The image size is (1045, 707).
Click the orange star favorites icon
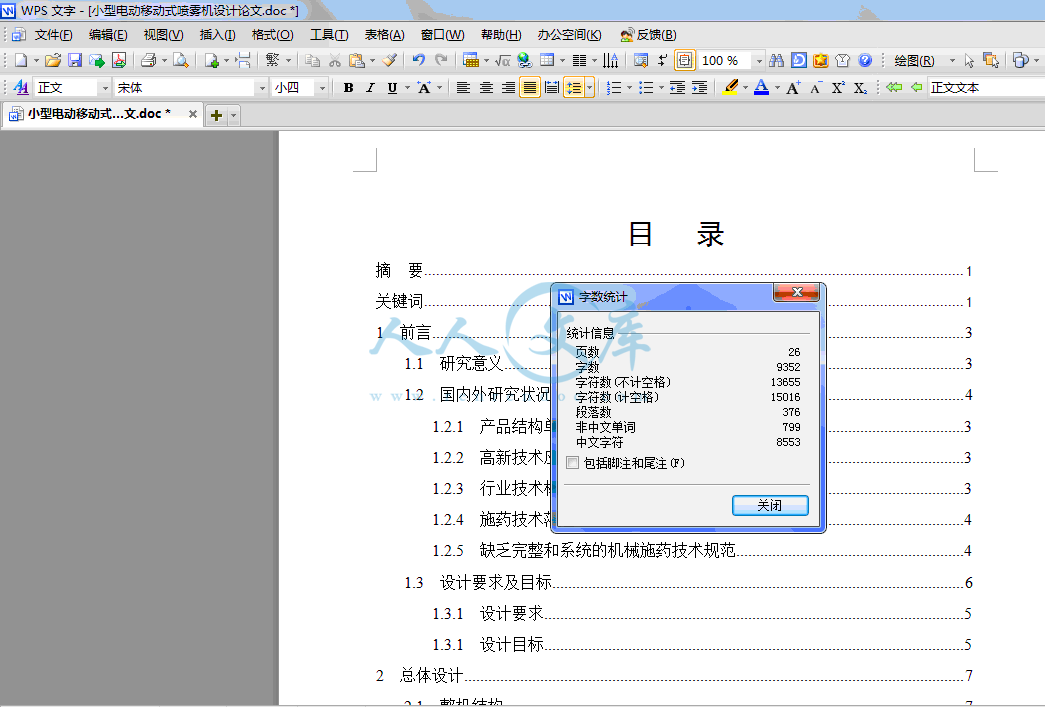pos(820,61)
